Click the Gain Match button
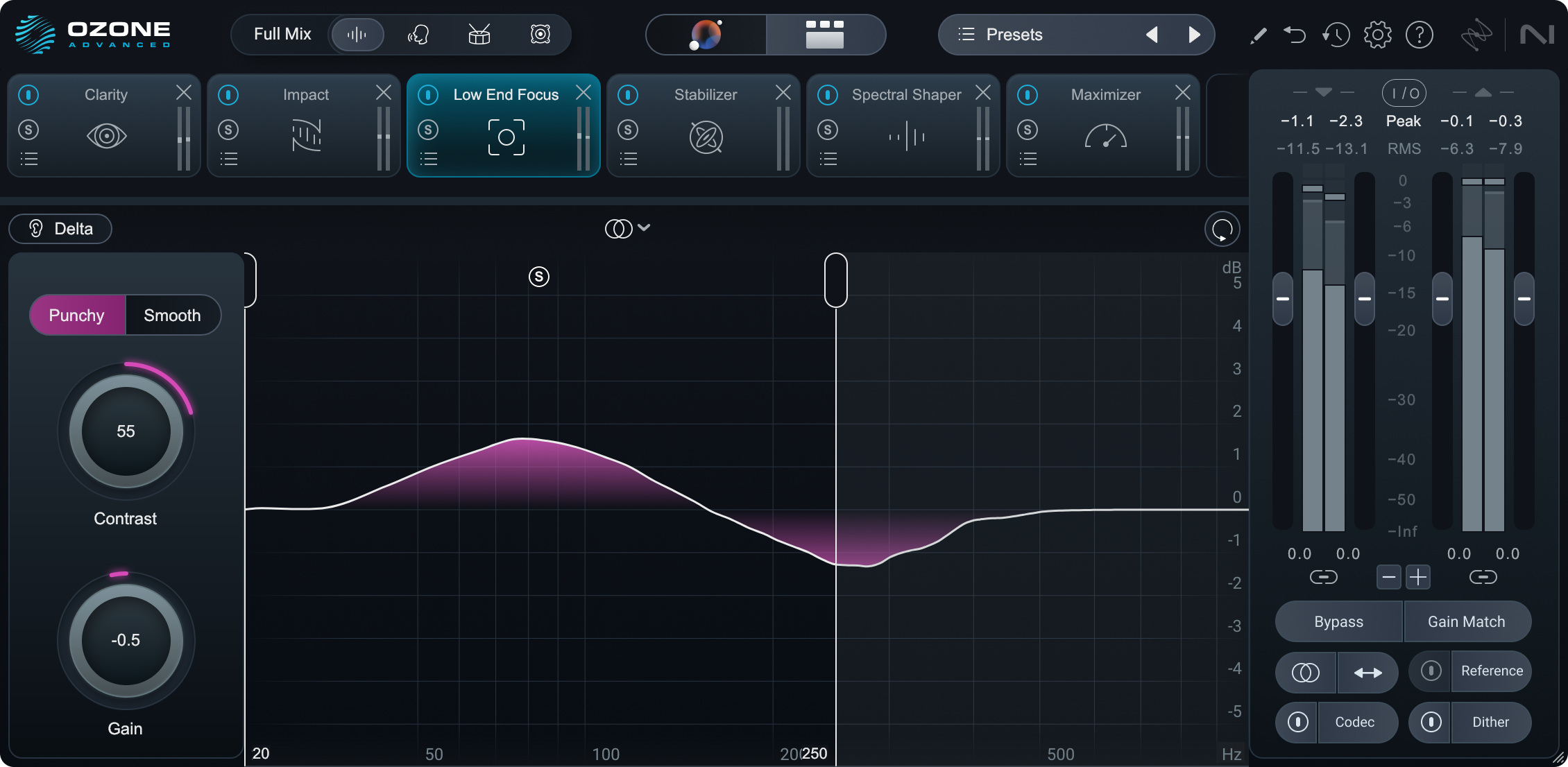The height and width of the screenshot is (767, 1568). click(x=1466, y=622)
